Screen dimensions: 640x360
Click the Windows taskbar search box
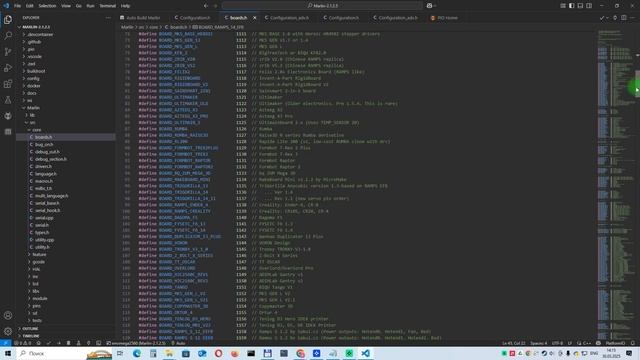click(x=64, y=353)
